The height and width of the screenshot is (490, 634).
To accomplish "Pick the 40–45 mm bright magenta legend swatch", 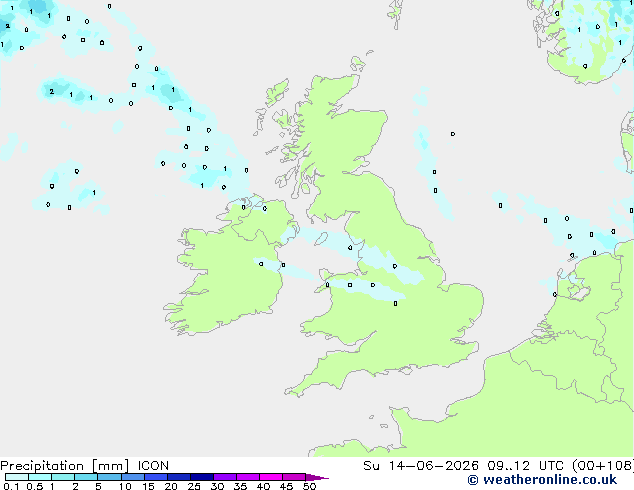I will click(x=270, y=477).
